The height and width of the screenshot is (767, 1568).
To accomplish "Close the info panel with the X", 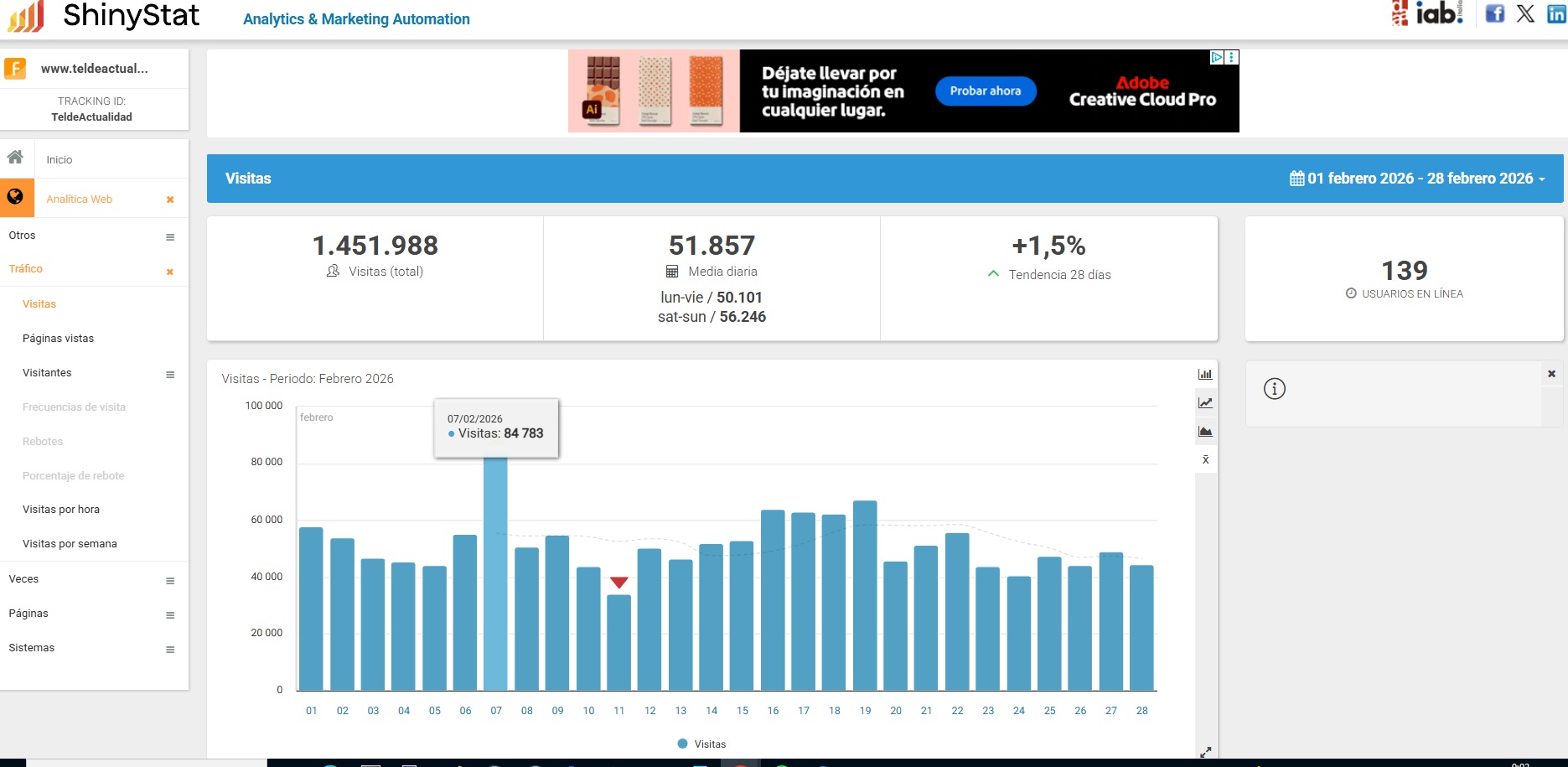I will (x=1551, y=374).
